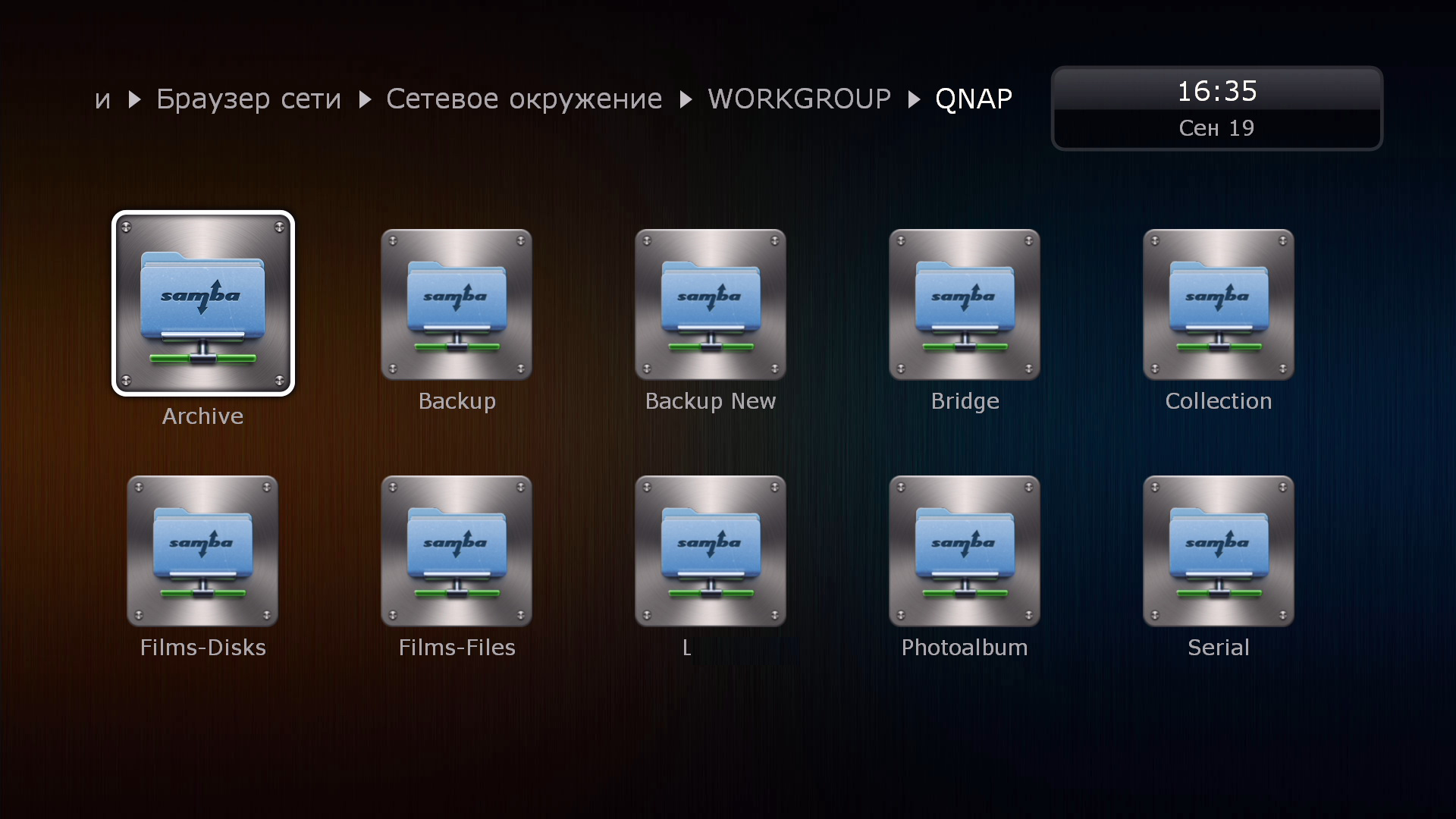Open the Bridge network folder icon

pyautogui.click(x=965, y=304)
